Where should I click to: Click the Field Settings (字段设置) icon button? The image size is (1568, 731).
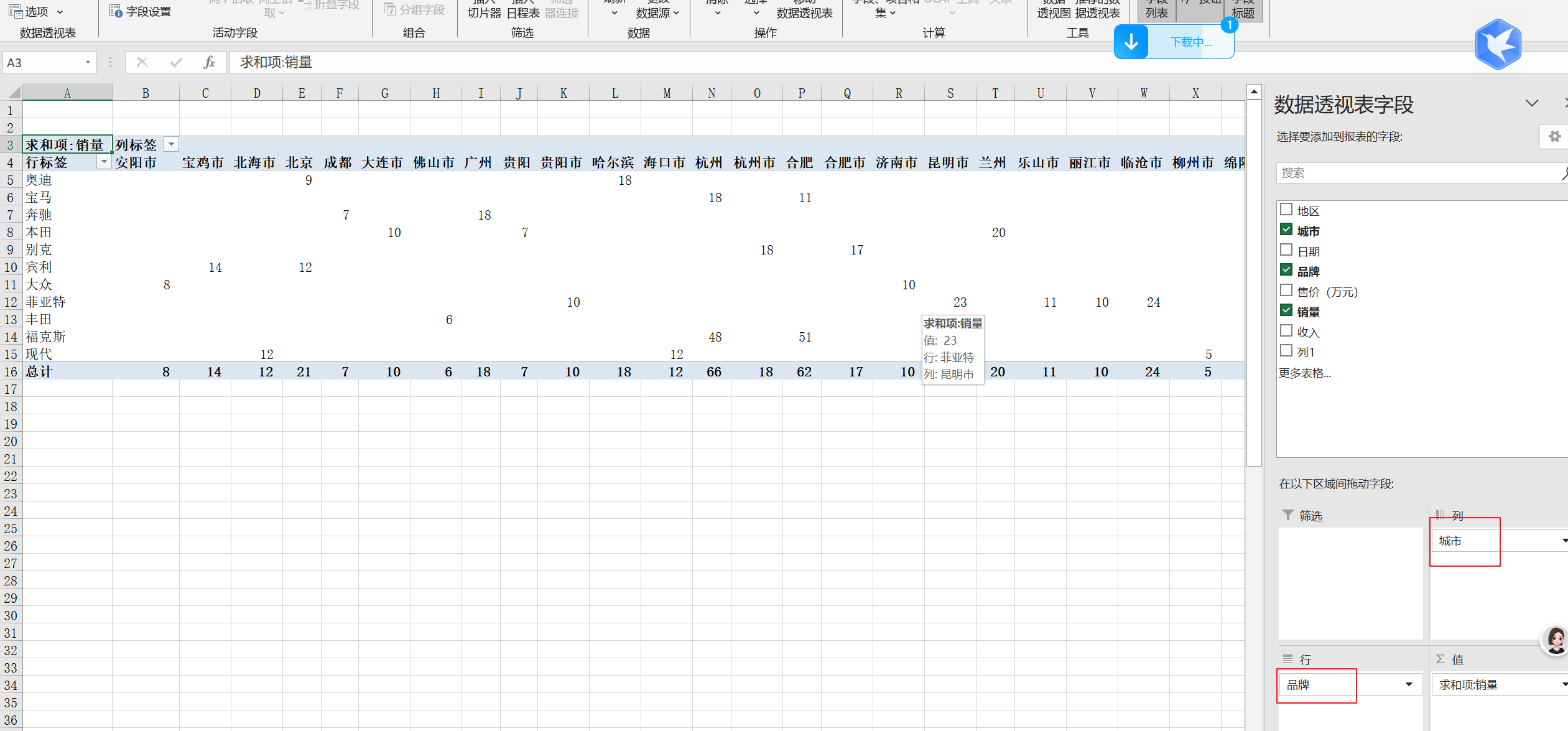click(116, 11)
